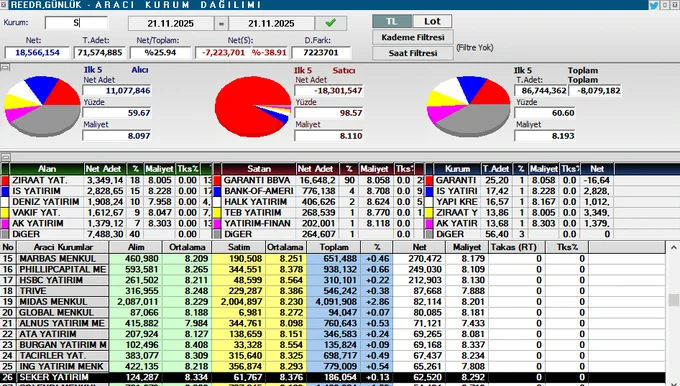Sort by Araci Kurumlar column header
Image resolution: width=680 pixels, height=386 pixels.
click(63, 247)
